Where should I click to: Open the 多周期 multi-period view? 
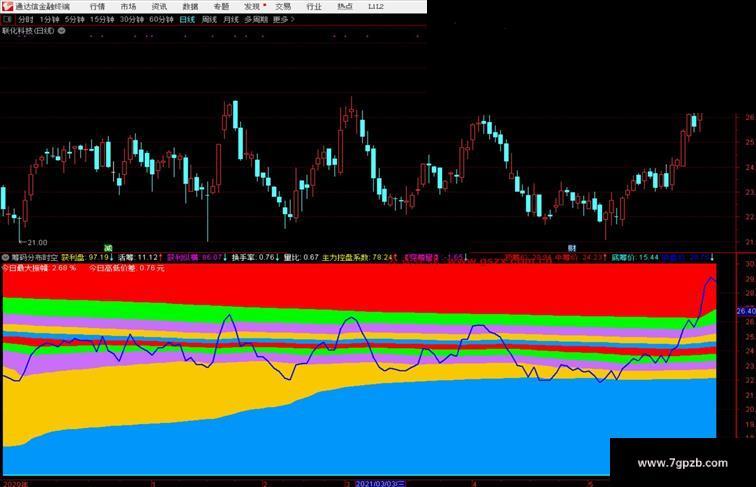[x=256, y=20]
